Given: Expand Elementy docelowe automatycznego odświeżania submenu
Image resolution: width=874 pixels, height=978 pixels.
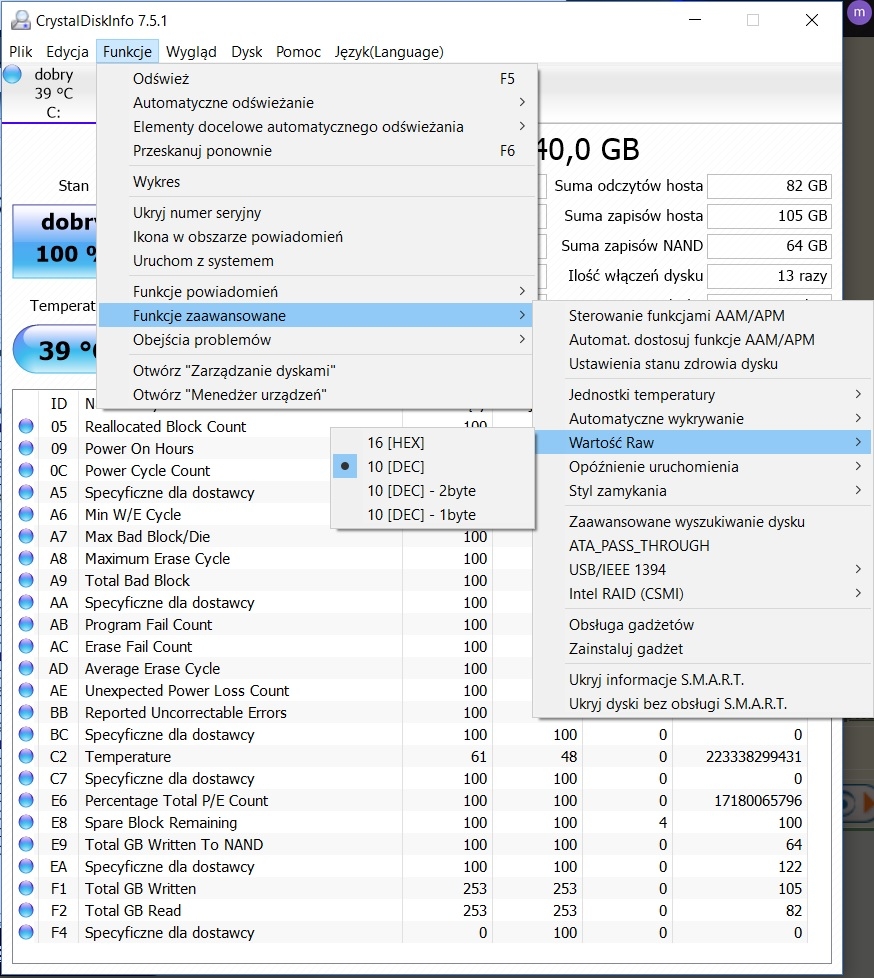Looking at the screenshot, I should pyautogui.click(x=317, y=127).
